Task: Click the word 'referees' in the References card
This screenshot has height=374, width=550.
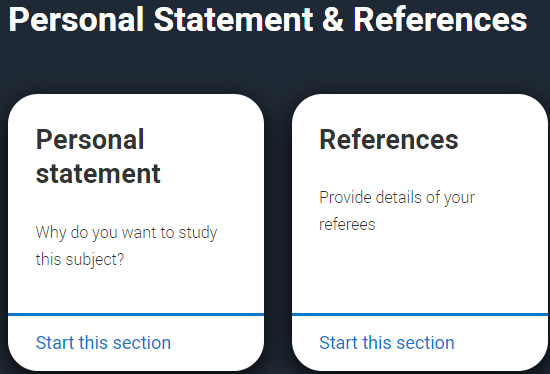Action: [347, 224]
